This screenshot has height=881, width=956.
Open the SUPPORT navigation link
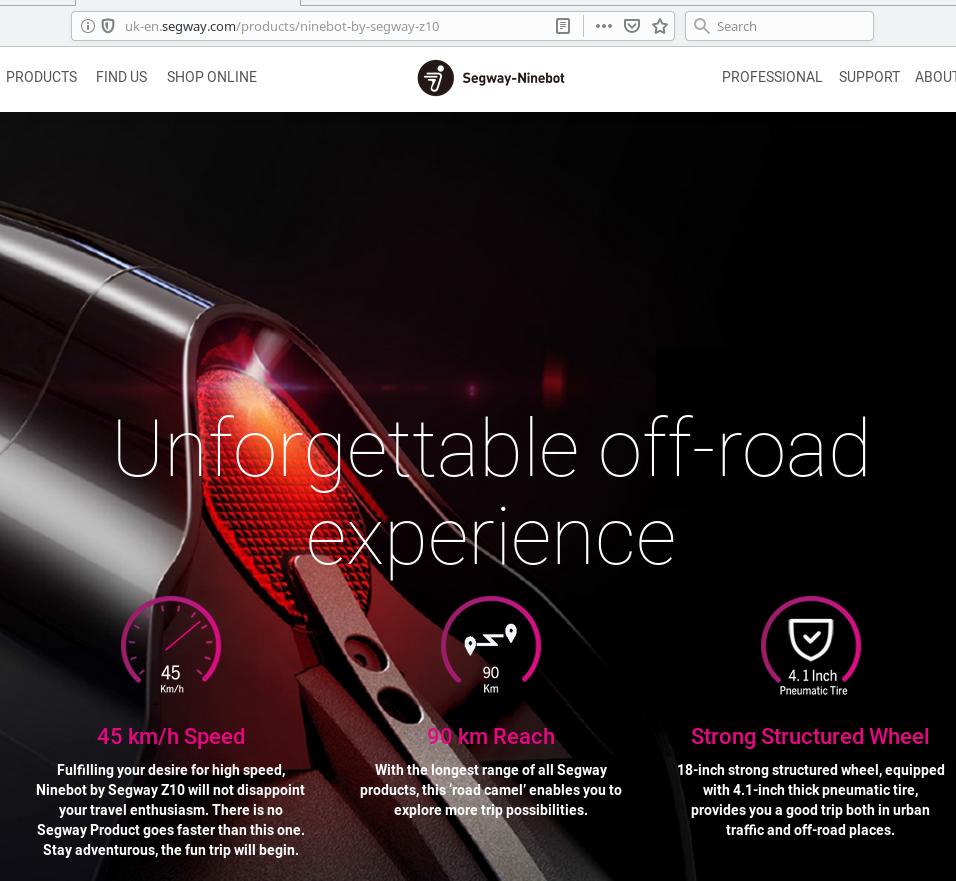tap(869, 77)
